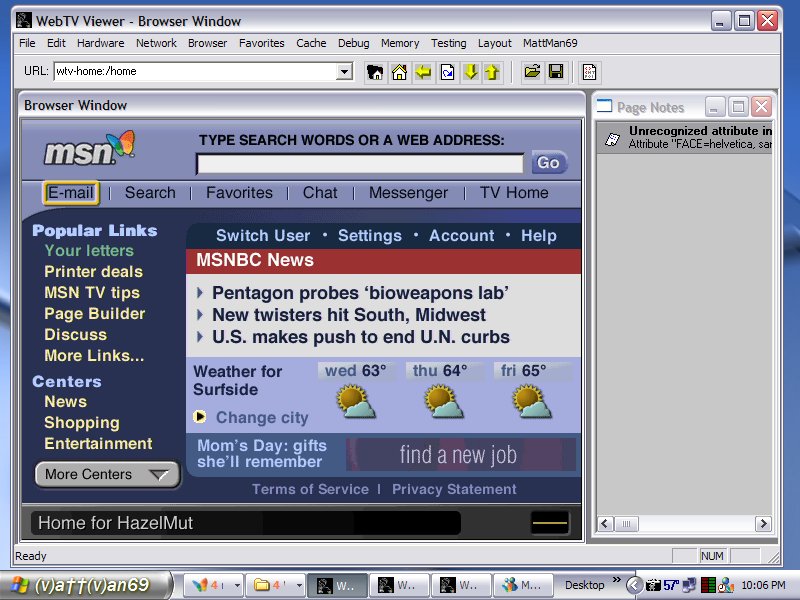Click the network computers tray icon

coord(689,585)
